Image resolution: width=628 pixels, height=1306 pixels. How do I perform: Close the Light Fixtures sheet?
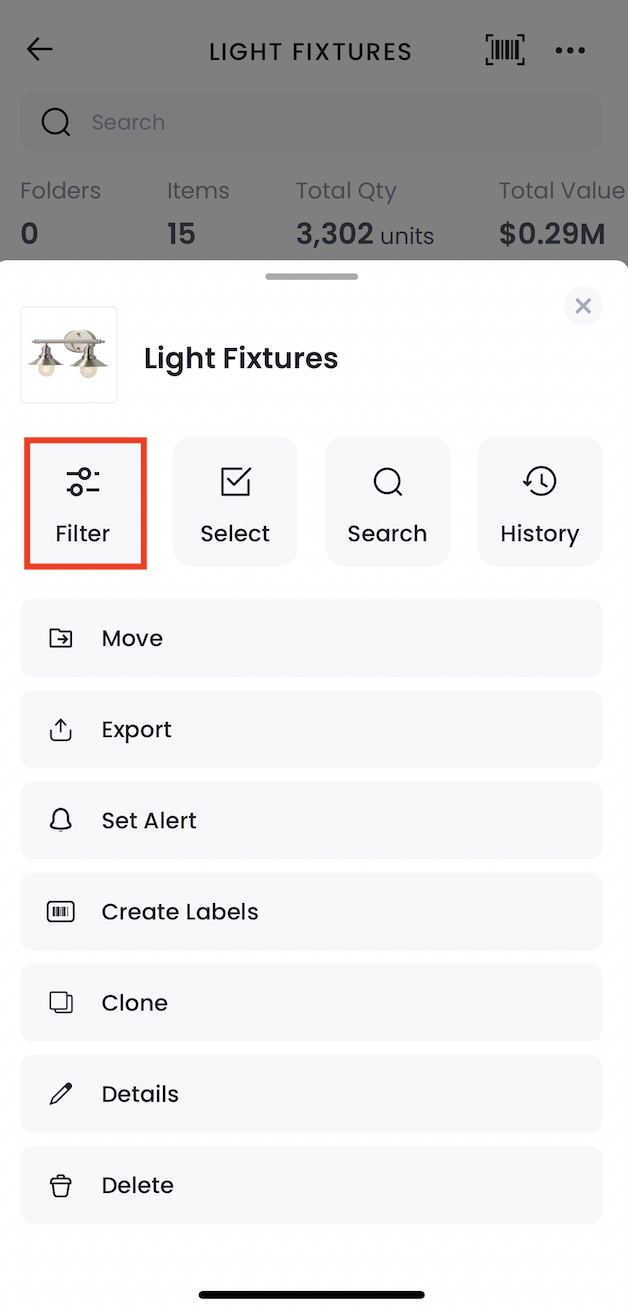coord(583,306)
